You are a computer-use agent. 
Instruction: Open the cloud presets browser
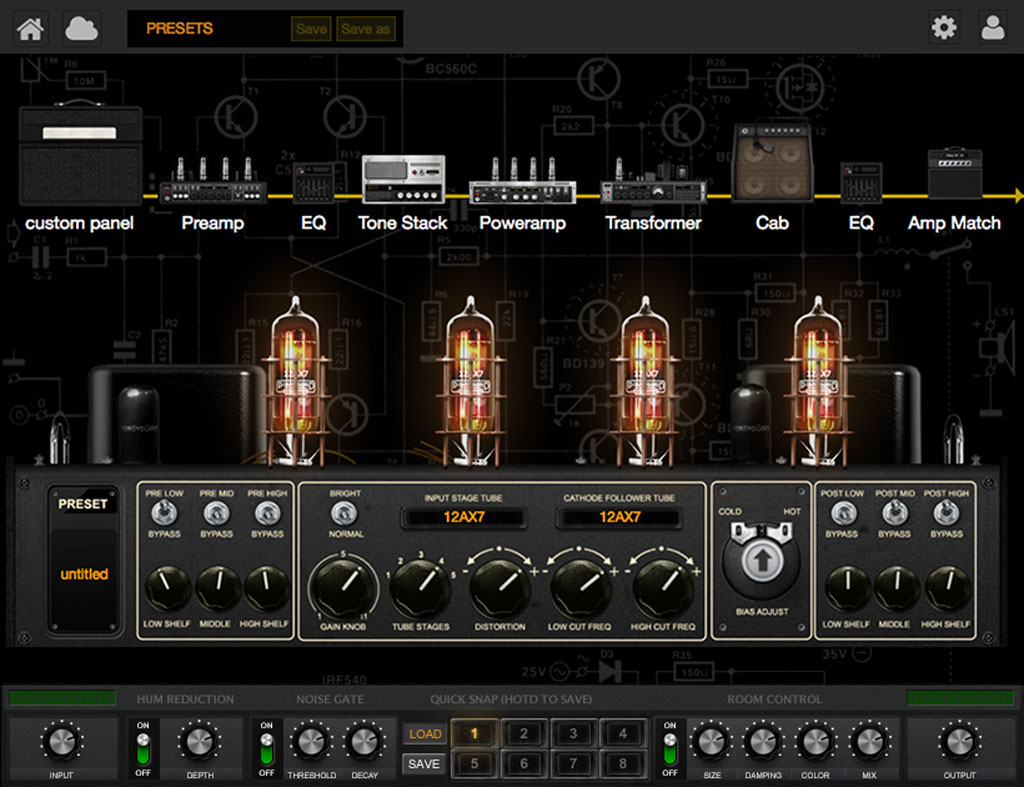80,28
